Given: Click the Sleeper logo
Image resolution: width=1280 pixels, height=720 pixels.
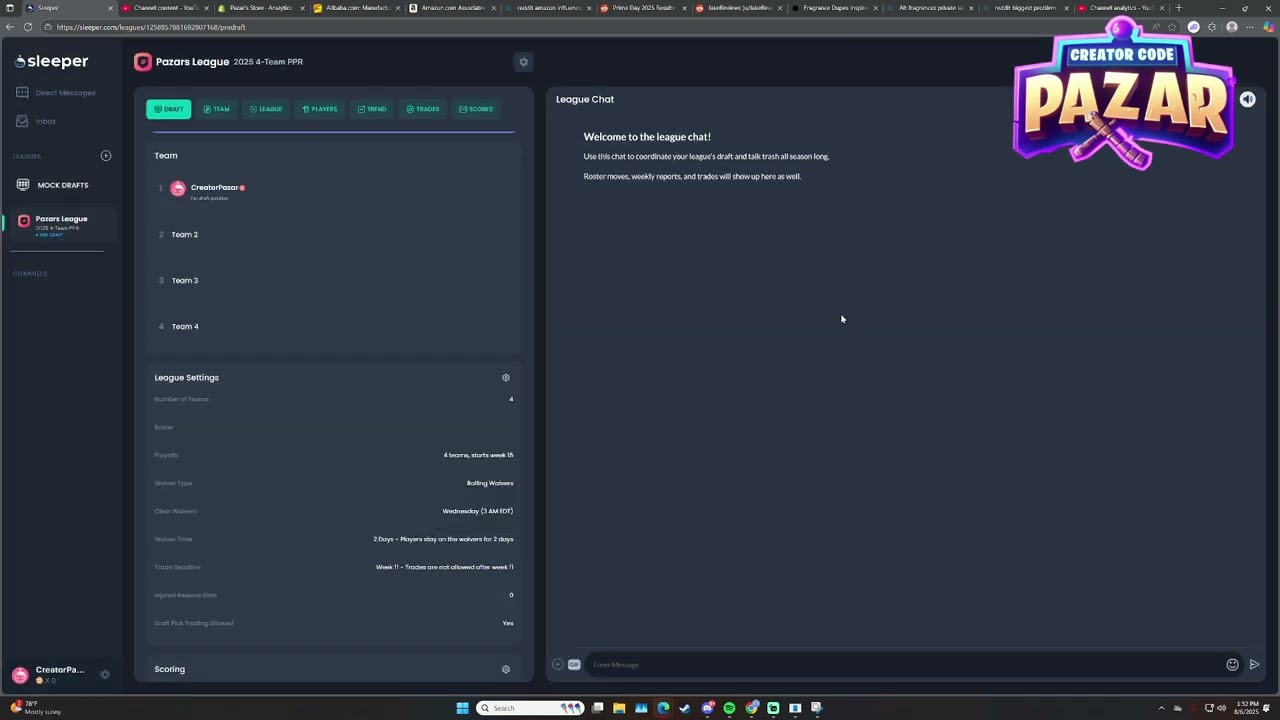Looking at the screenshot, I should pos(52,62).
